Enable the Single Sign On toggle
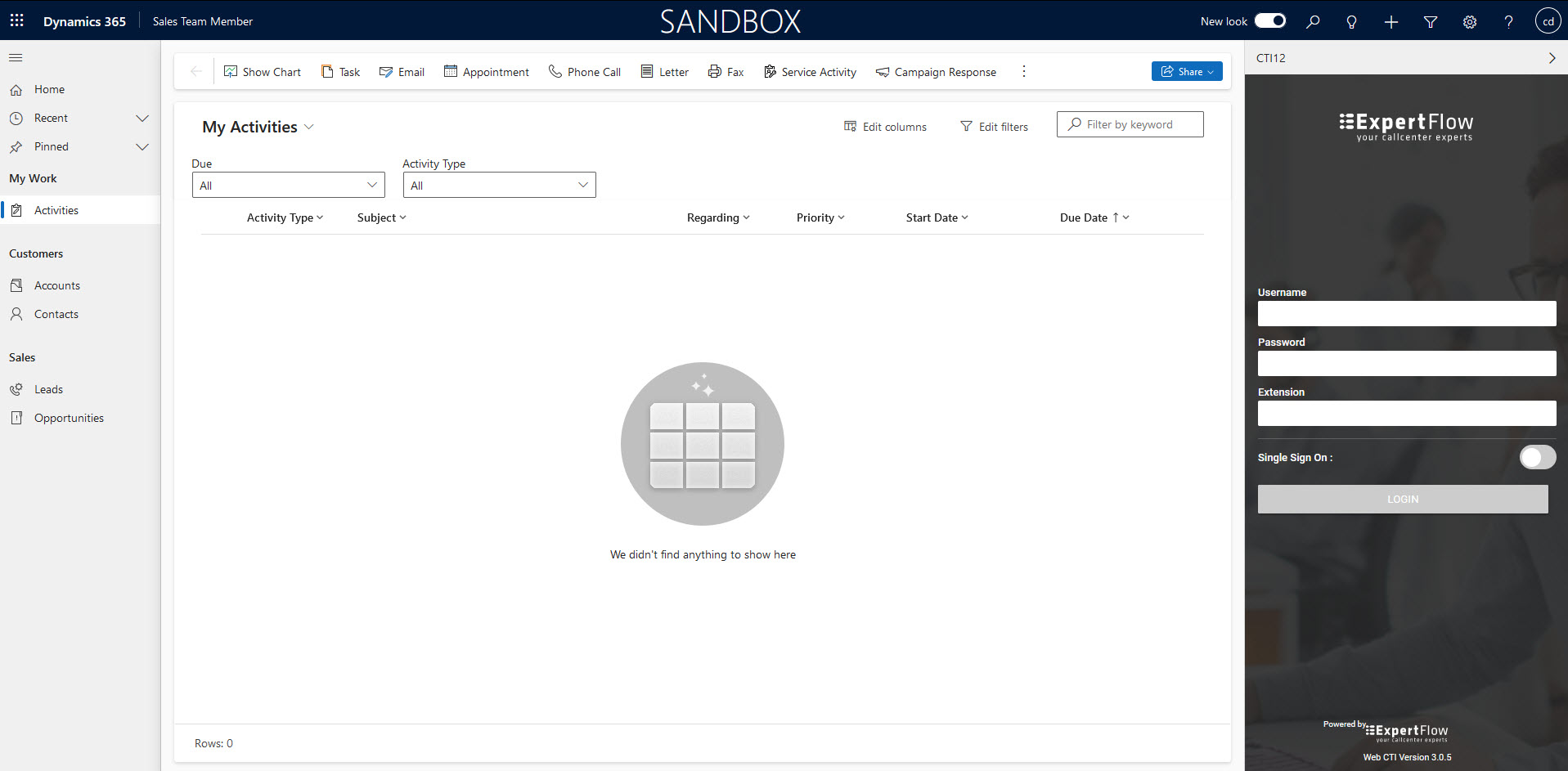1568x771 pixels. [x=1537, y=458]
